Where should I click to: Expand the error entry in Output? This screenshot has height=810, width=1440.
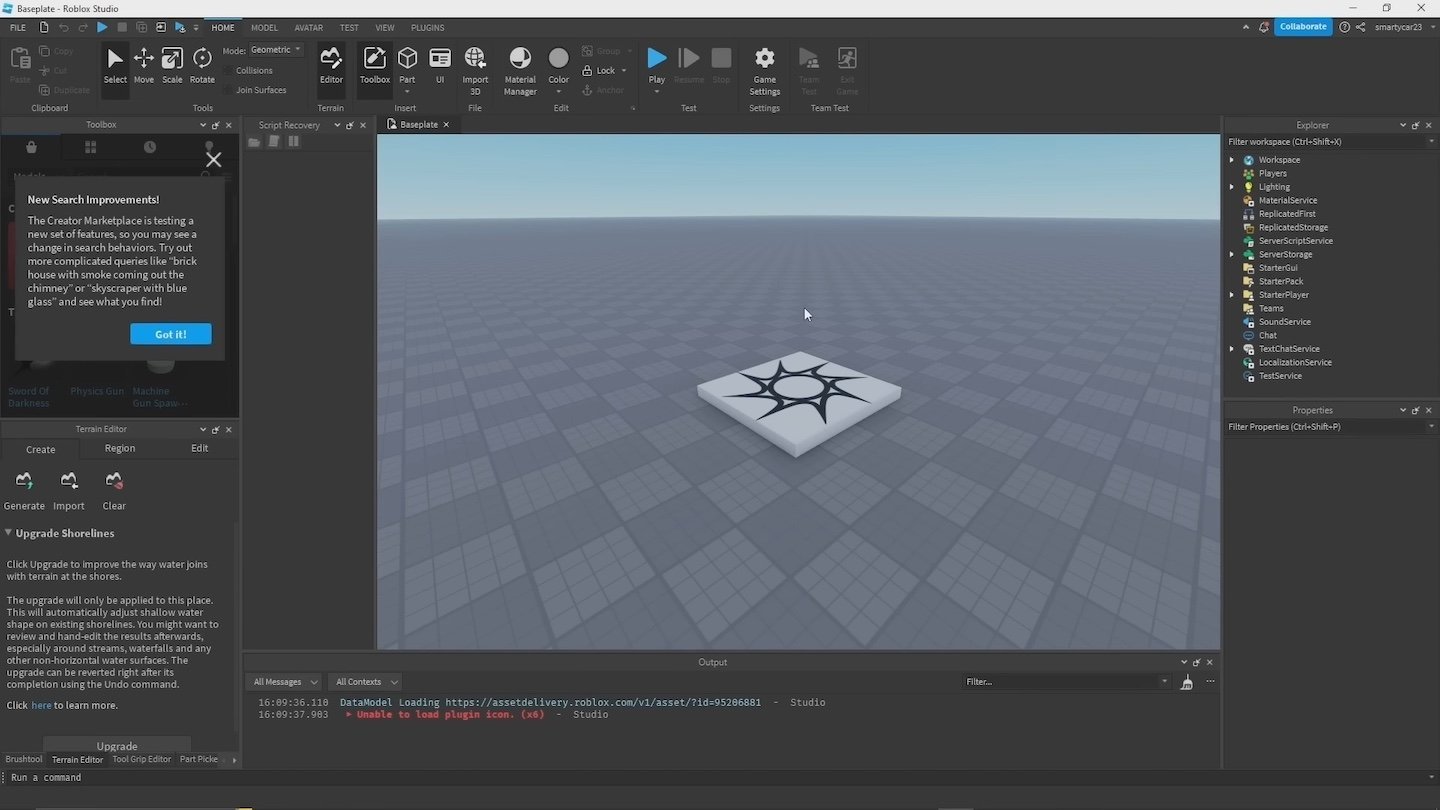pyautogui.click(x=349, y=715)
